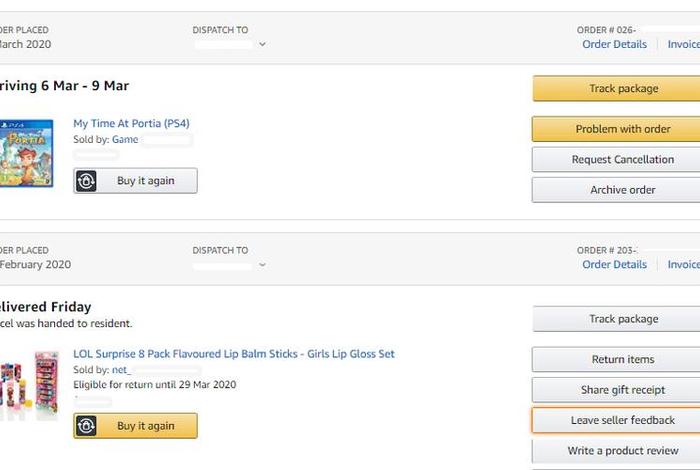Open Order Details for order 026
Screen dimensions: 700x470
point(614,44)
